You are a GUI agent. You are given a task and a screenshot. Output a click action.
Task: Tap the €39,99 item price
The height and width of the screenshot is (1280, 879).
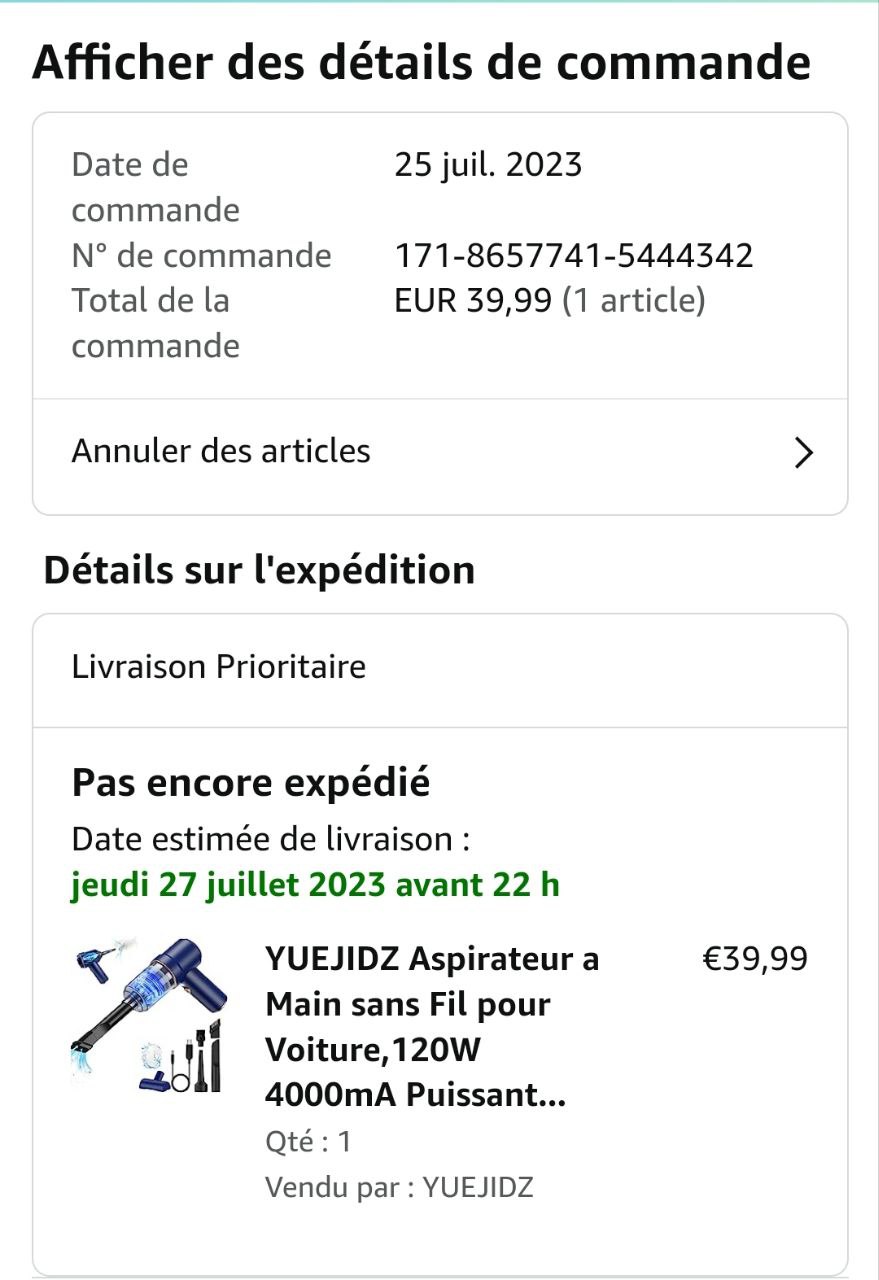pos(755,959)
